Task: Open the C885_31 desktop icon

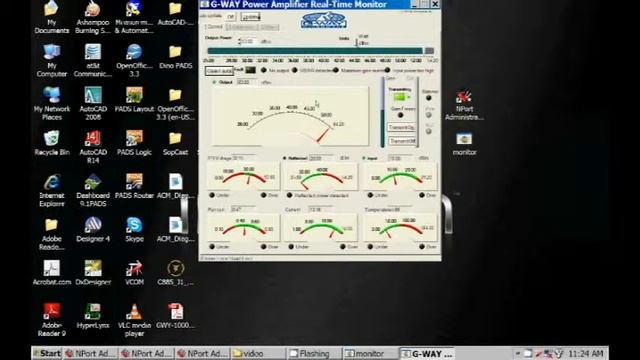Action: coord(176,273)
